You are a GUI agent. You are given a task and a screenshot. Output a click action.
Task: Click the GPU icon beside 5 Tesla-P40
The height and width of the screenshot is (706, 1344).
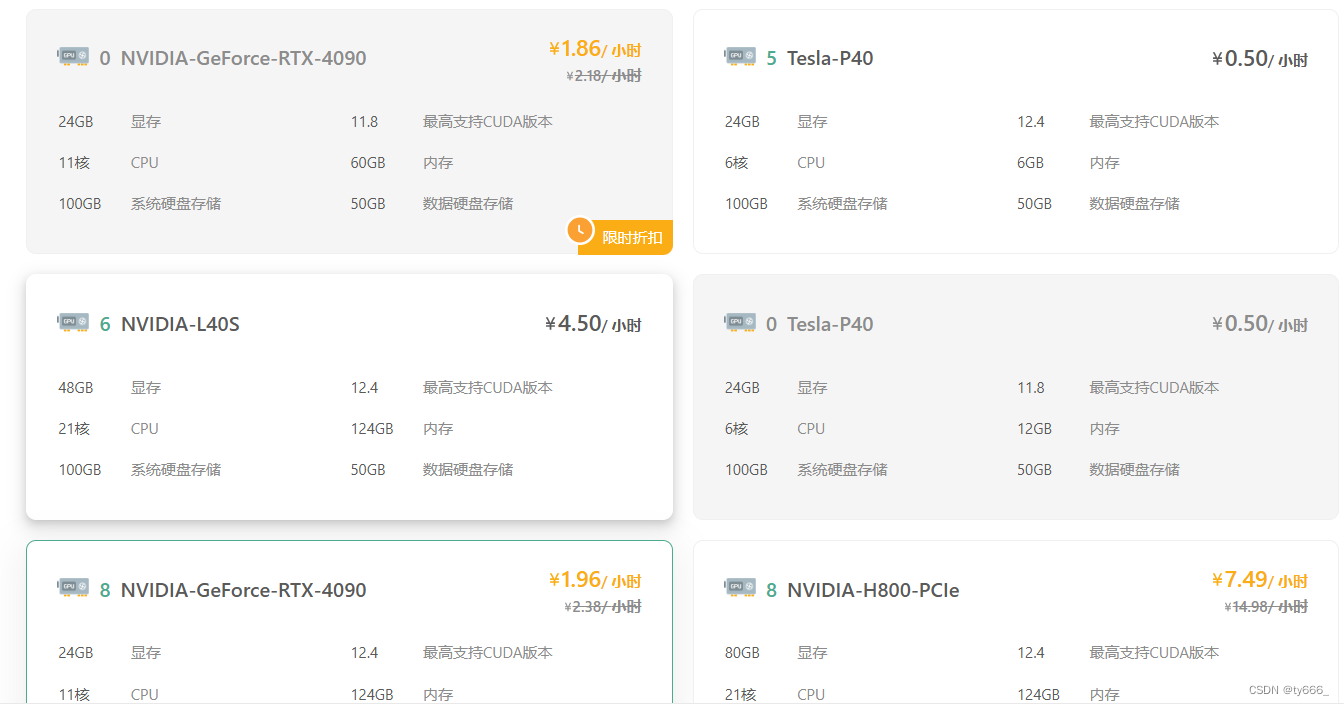coord(740,57)
